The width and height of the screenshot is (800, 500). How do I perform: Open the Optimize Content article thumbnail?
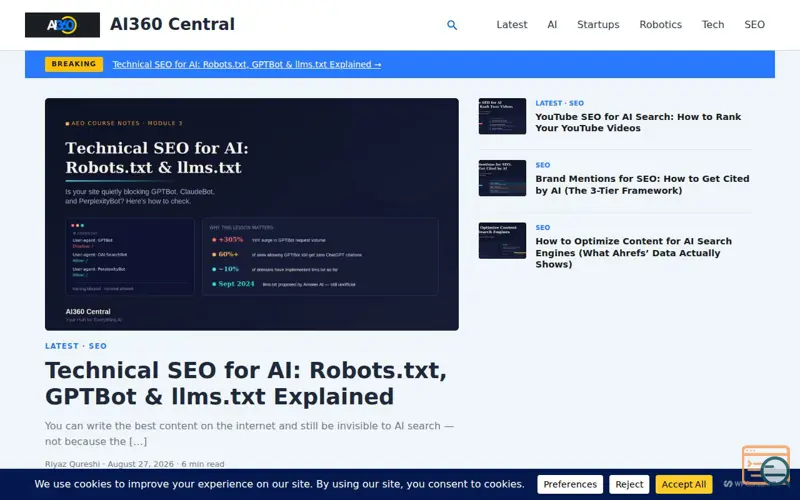(502, 240)
